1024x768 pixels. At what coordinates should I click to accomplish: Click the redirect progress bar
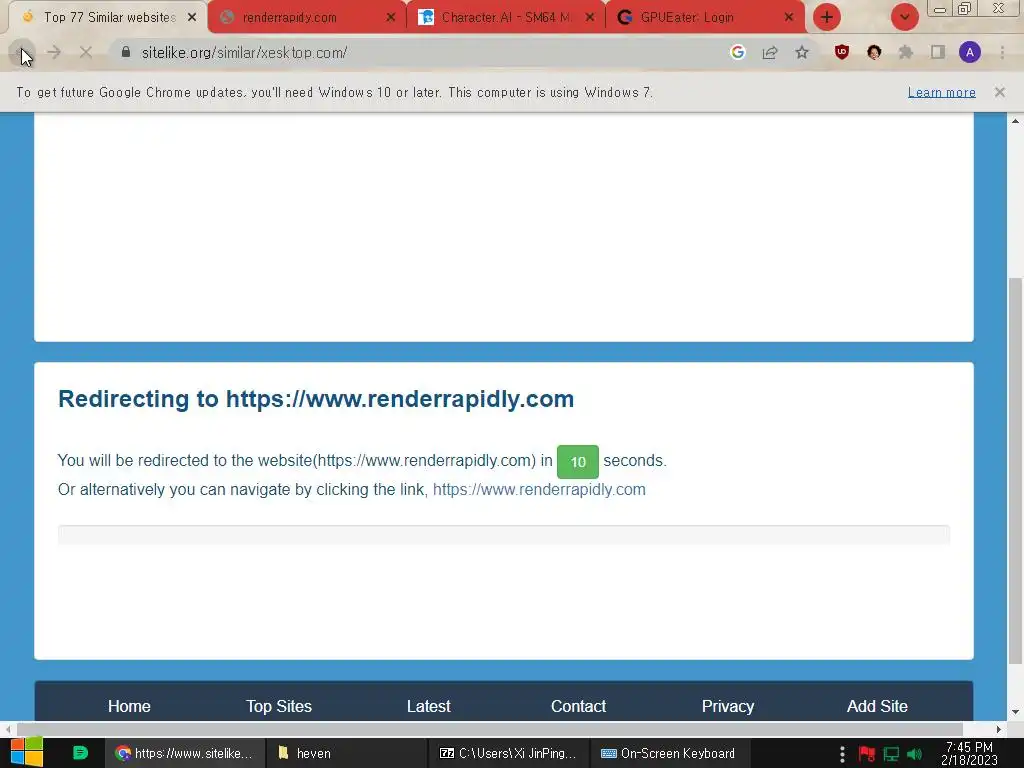(x=504, y=535)
